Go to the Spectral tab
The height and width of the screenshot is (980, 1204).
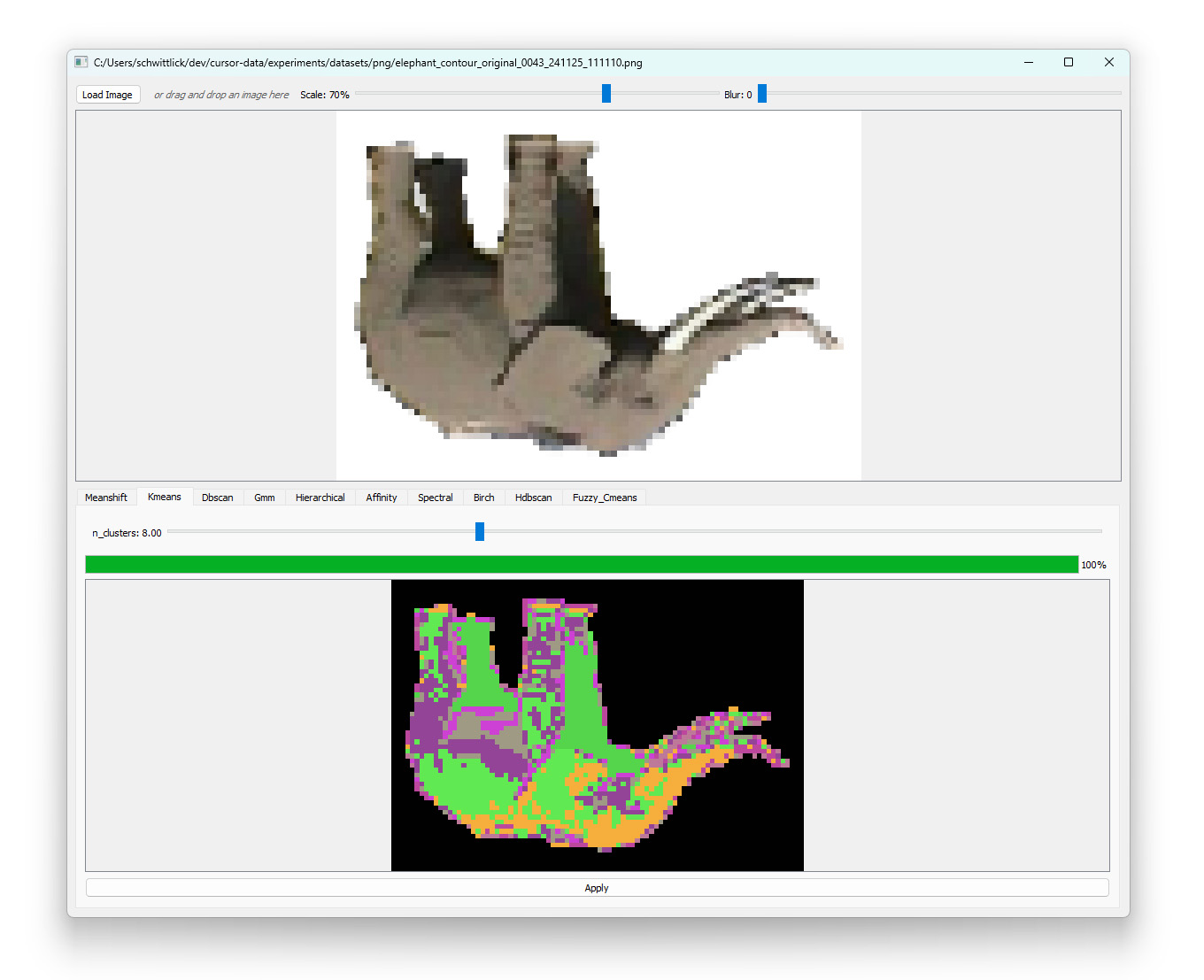[x=435, y=498]
